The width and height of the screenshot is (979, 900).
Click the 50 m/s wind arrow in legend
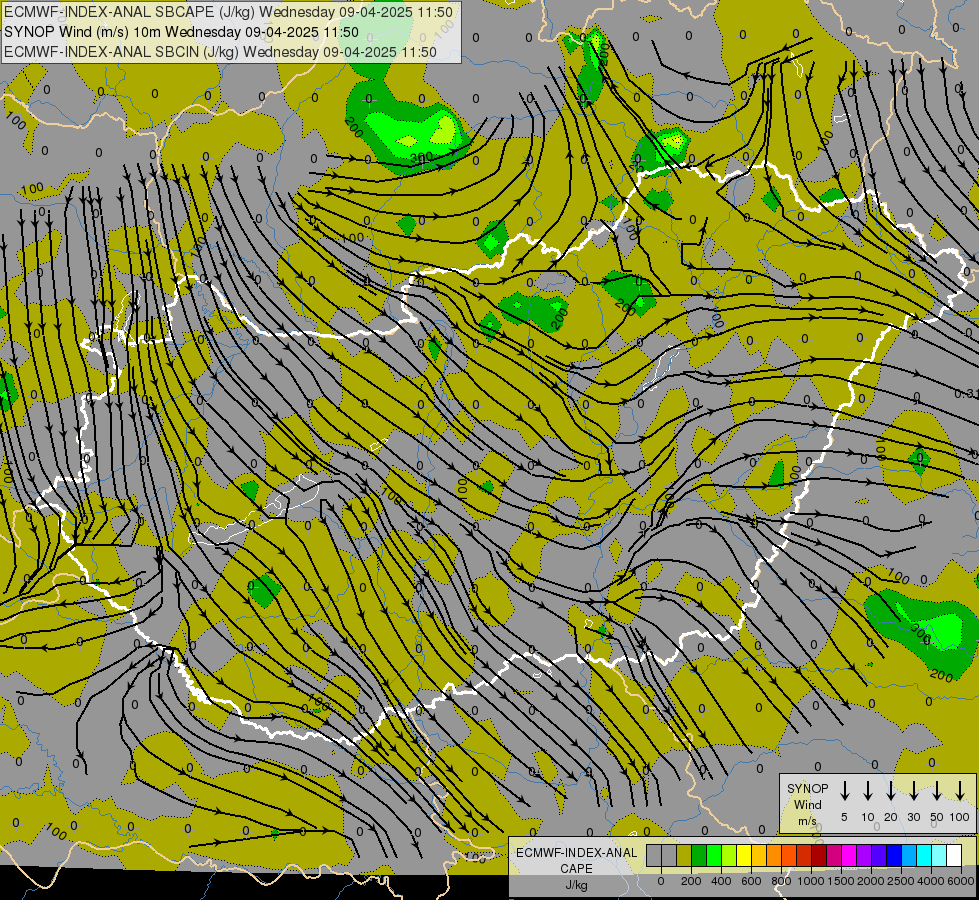click(937, 791)
